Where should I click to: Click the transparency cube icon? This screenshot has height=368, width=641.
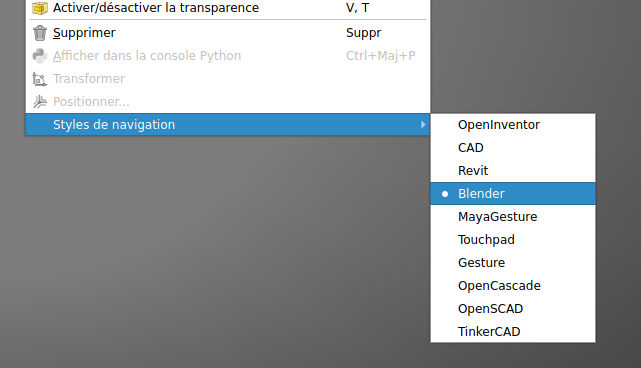click(x=40, y=8)
